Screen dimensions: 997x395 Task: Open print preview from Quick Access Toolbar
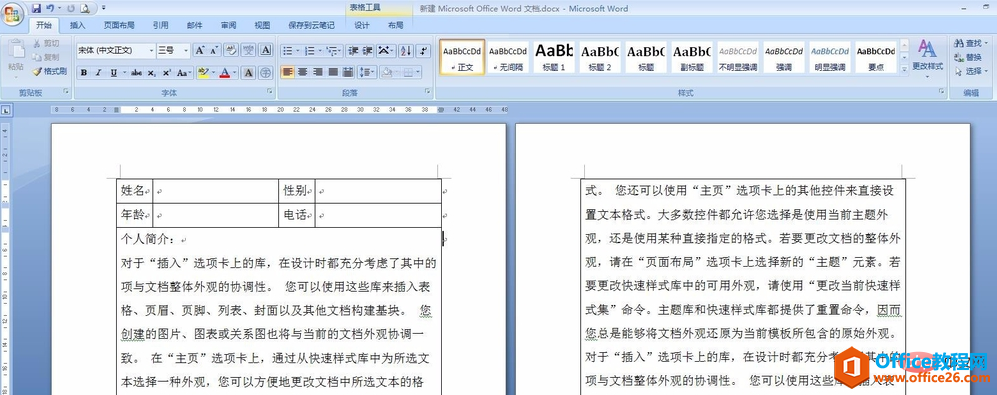85,8
